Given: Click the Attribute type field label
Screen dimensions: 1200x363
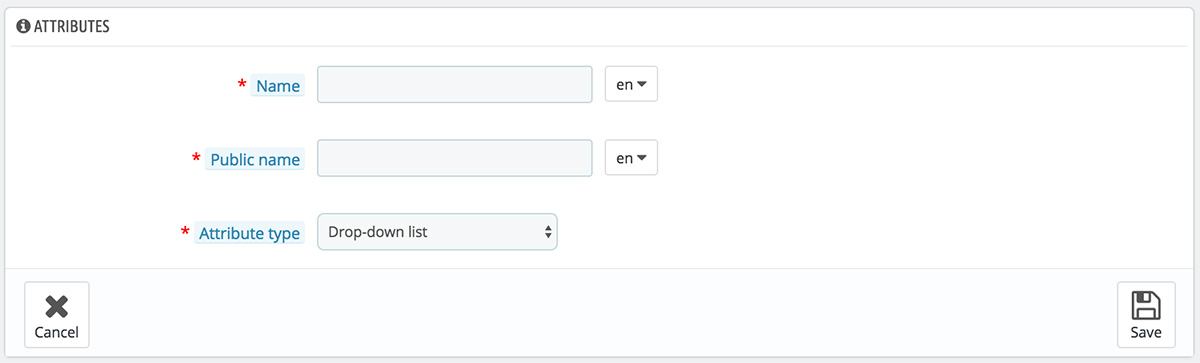Looking at the screenshot, I should click(249, 233).
